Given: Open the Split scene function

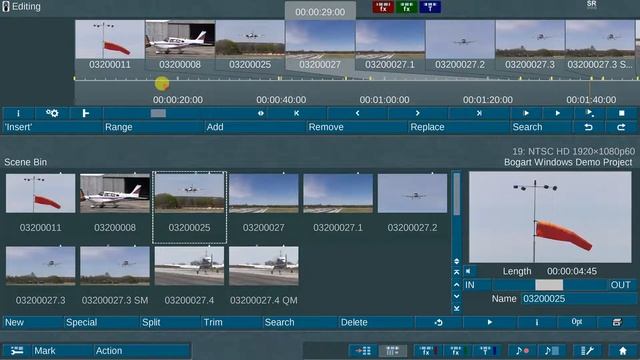Looking at the screenshot, I should [x=170, y=322].
